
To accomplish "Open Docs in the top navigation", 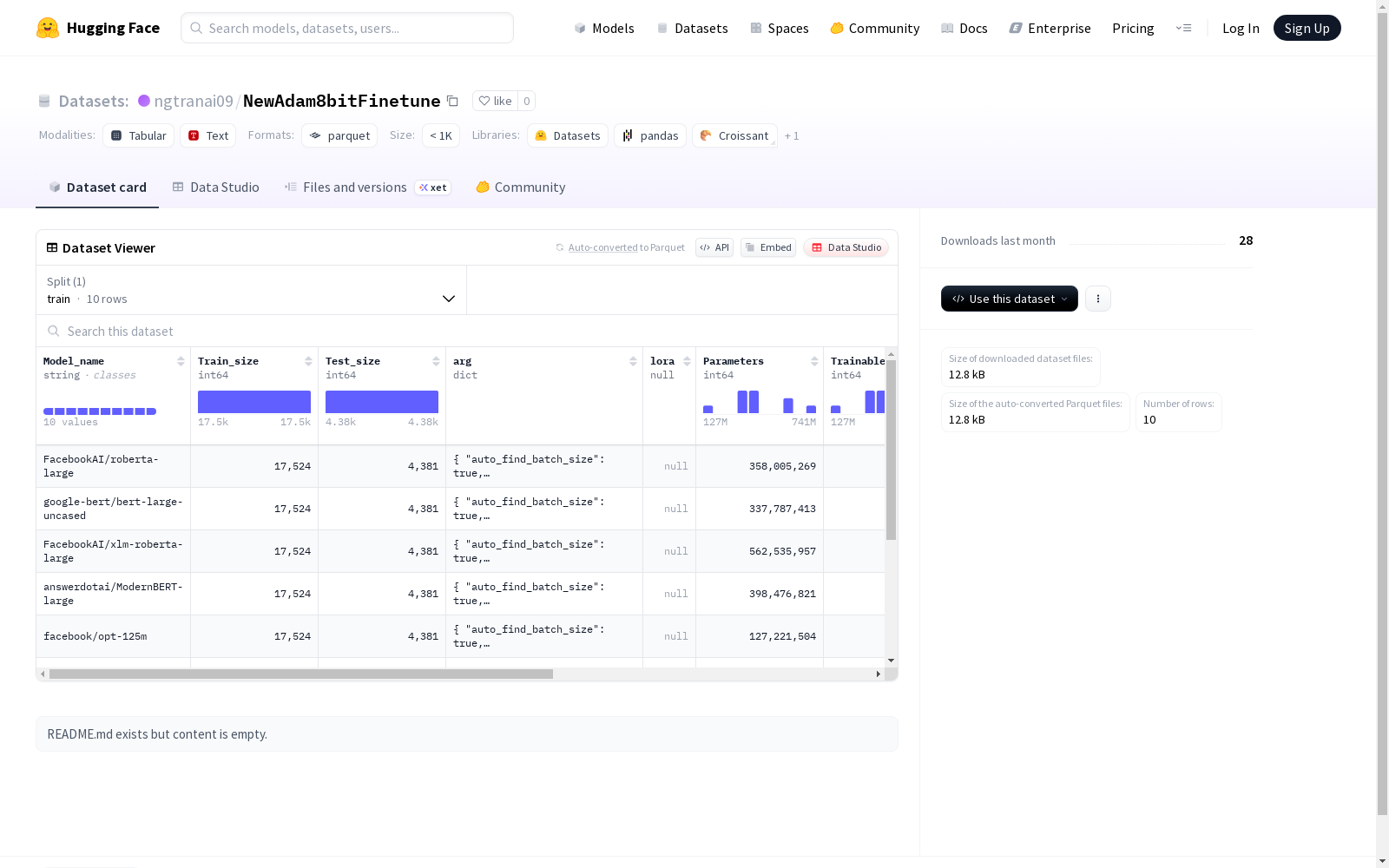I will point(964,28).
